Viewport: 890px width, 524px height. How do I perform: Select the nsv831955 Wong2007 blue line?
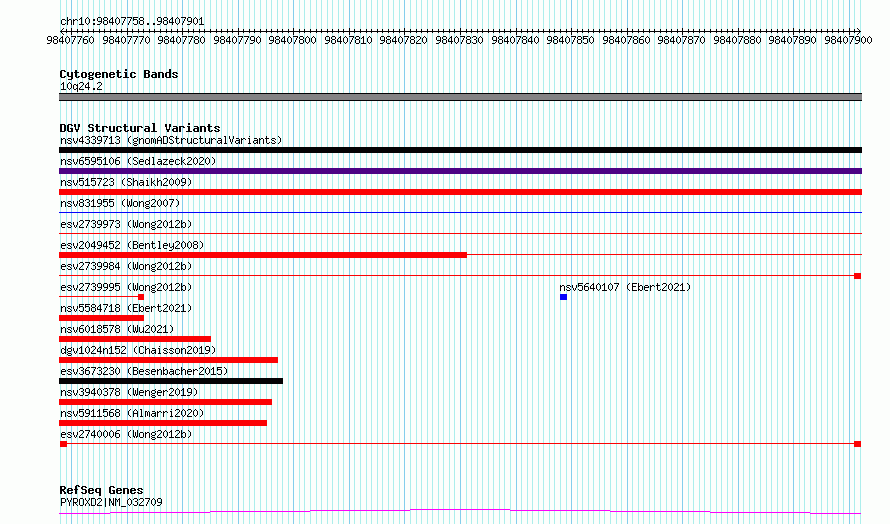(460, 212)
